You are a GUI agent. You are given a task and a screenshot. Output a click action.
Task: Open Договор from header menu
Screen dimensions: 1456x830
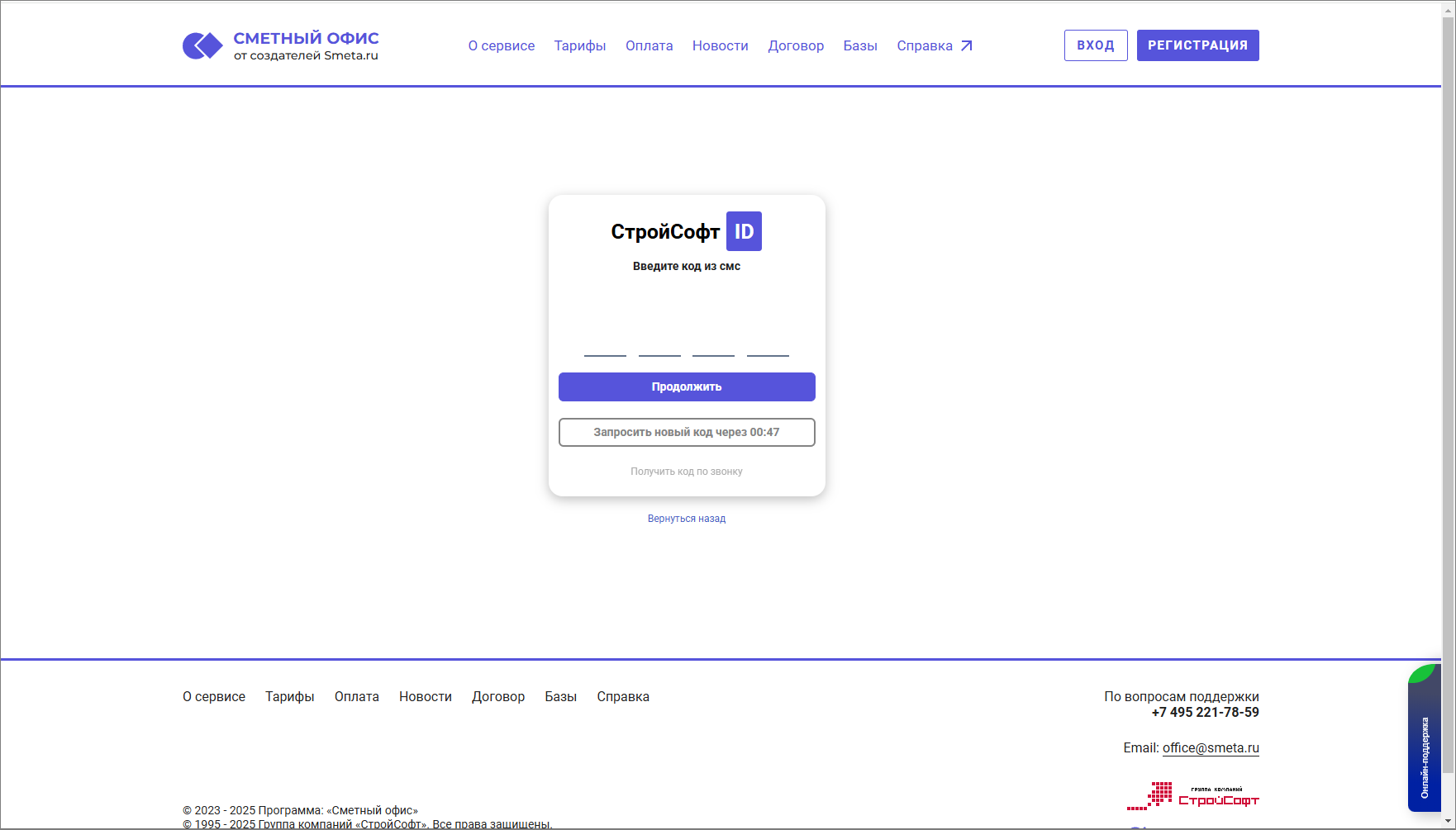coord(795,46)
